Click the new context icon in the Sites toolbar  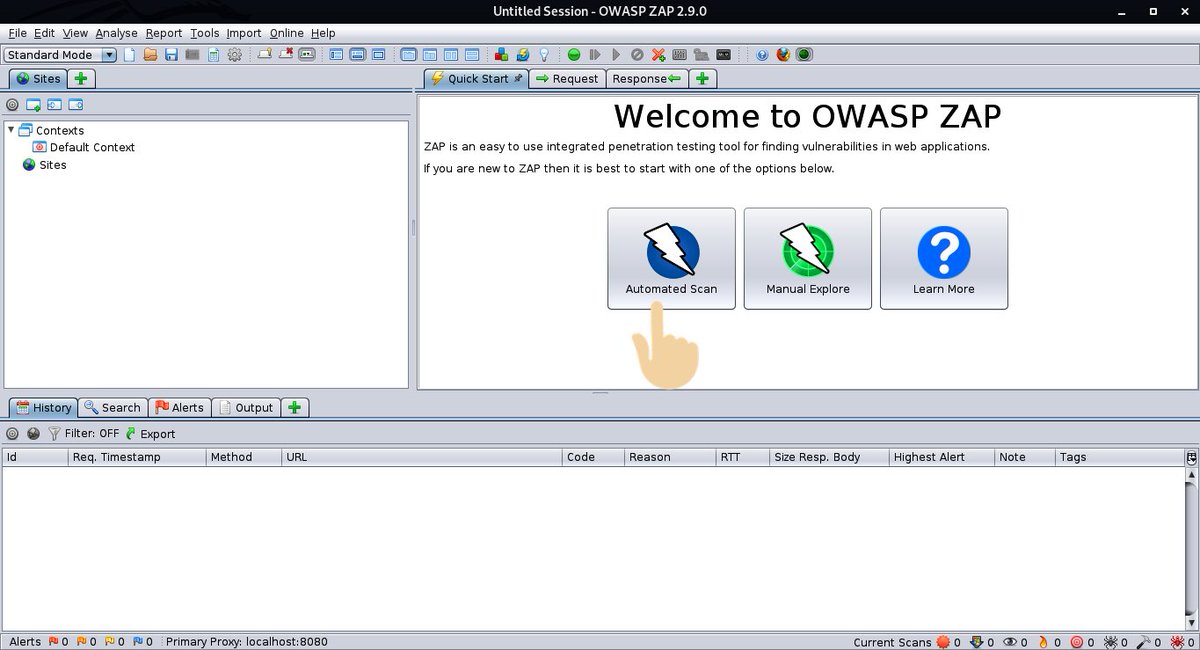coord(33,104)
